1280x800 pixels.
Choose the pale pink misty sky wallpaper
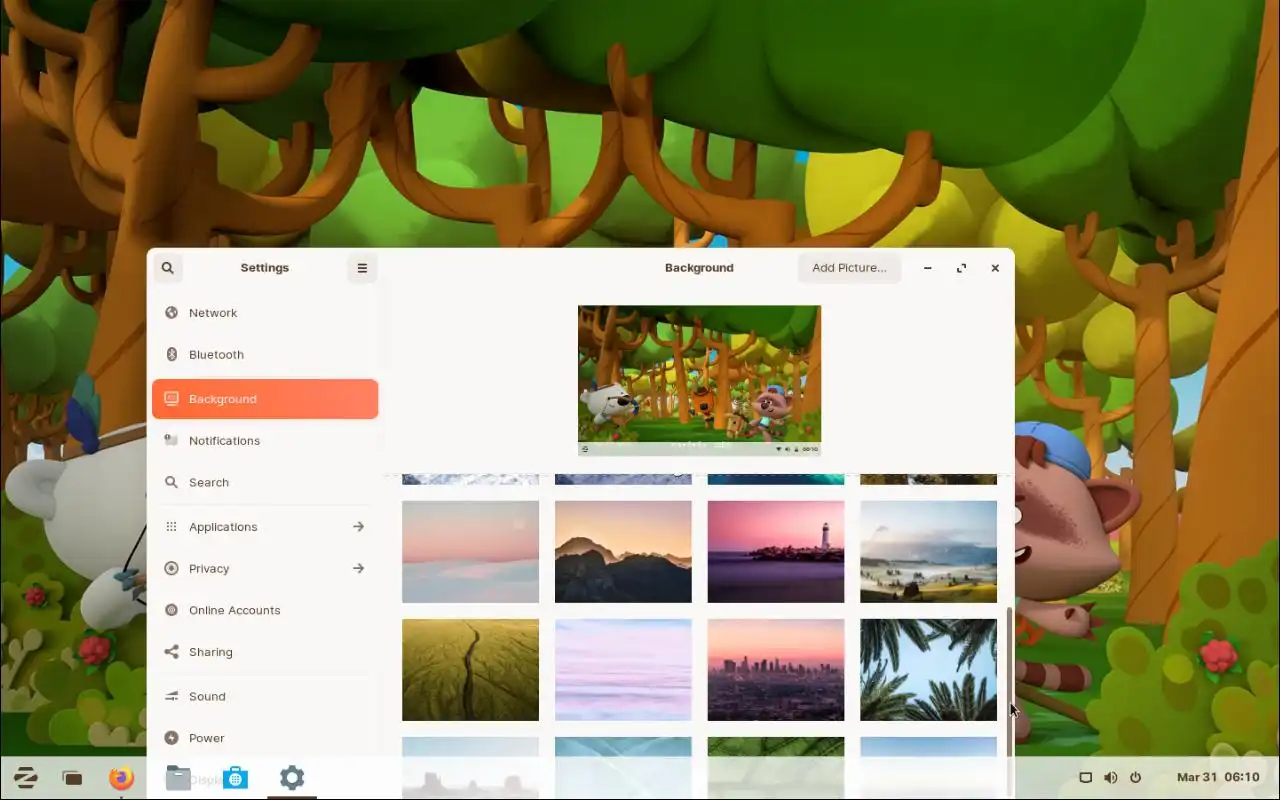coord(470,552)
